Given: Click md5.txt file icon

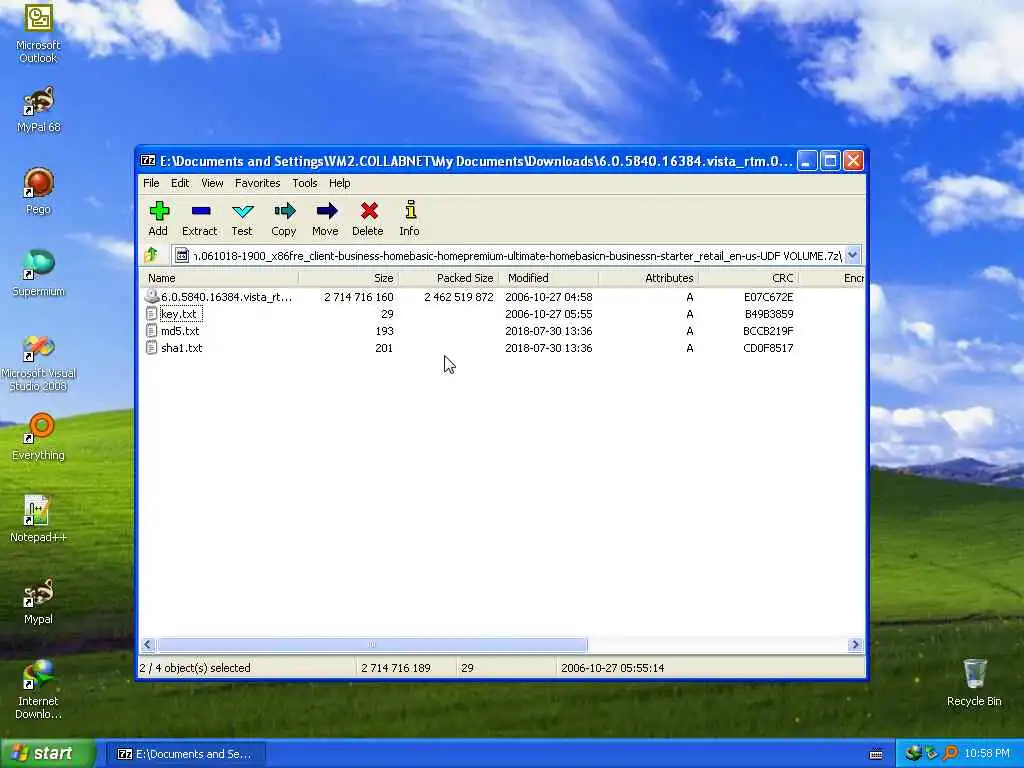Looking at the screenshot, I should click(152, 331).
